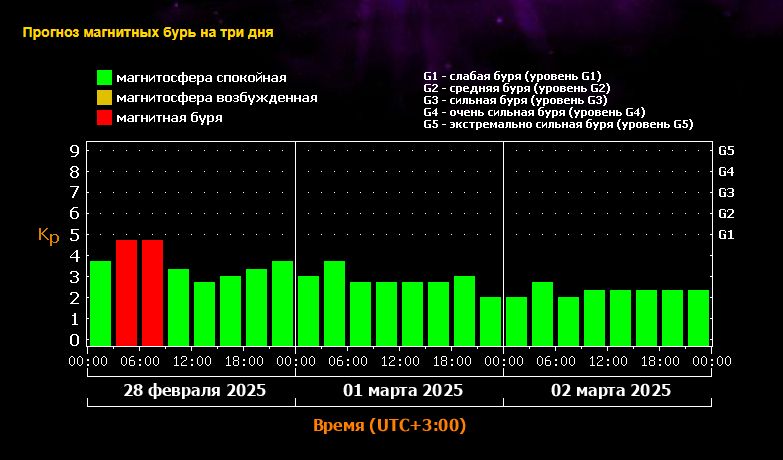The width and height of the screenshot is (783, 460).
Task: Select the first red bar on 28 февраля
Action: (126, 292)
